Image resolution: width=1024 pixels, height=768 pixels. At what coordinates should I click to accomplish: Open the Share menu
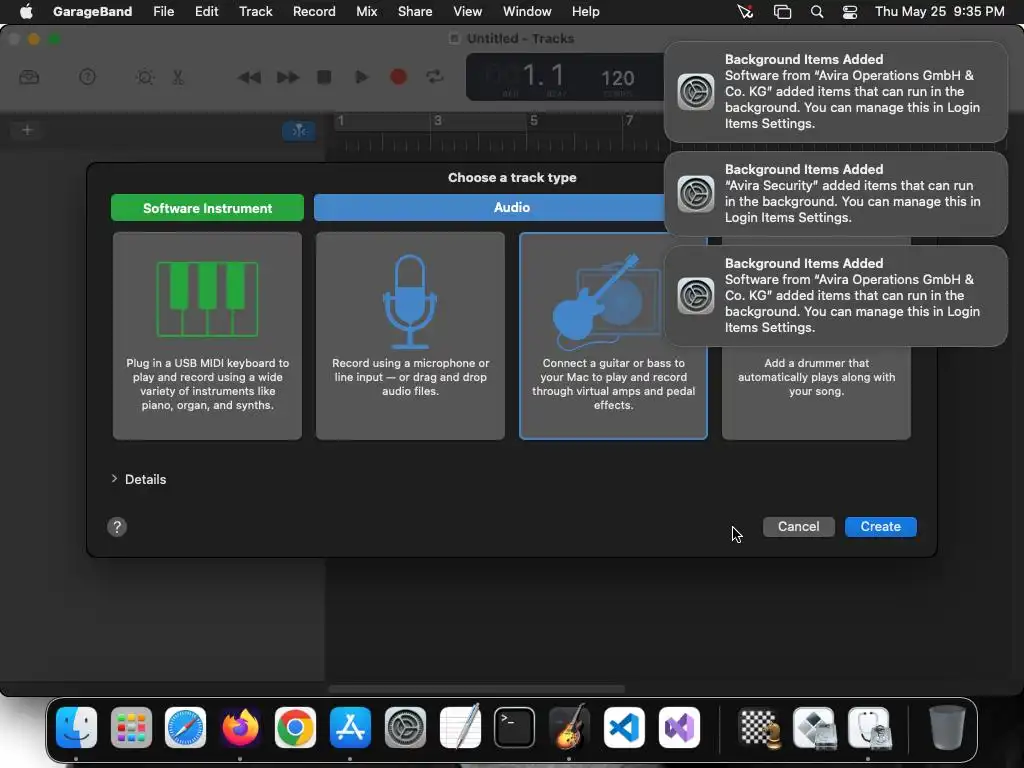(415, 11)
